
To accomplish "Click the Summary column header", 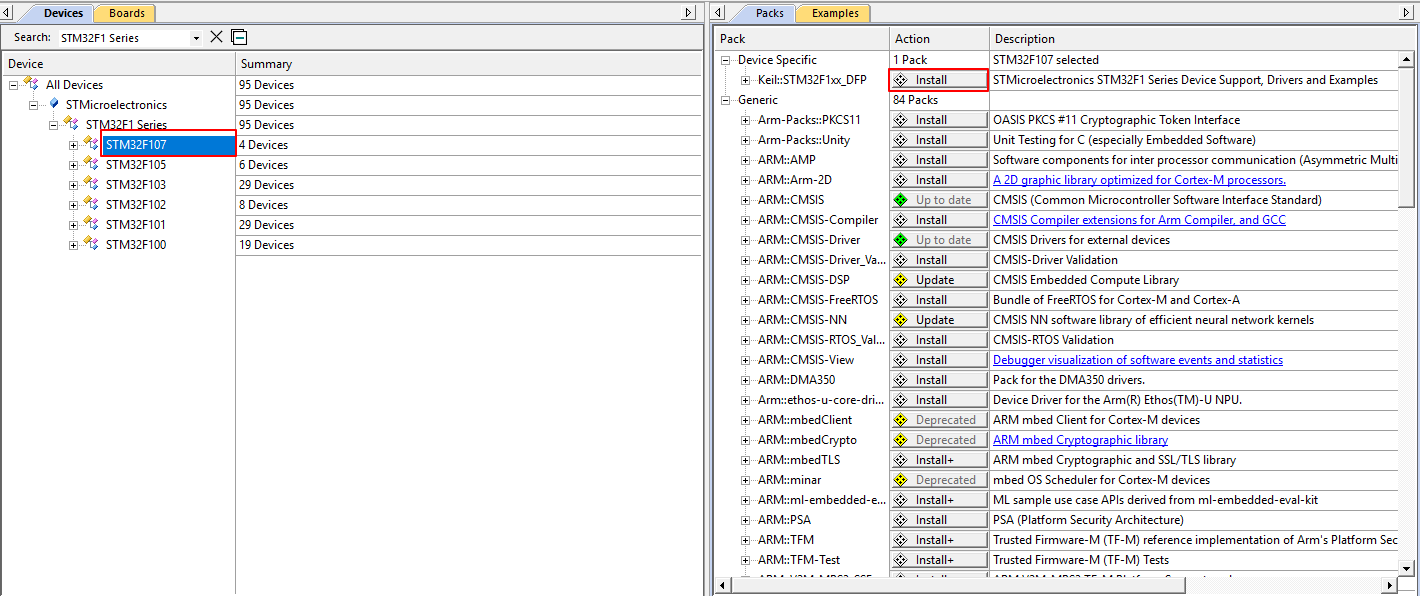I will [x=468, y=64].
